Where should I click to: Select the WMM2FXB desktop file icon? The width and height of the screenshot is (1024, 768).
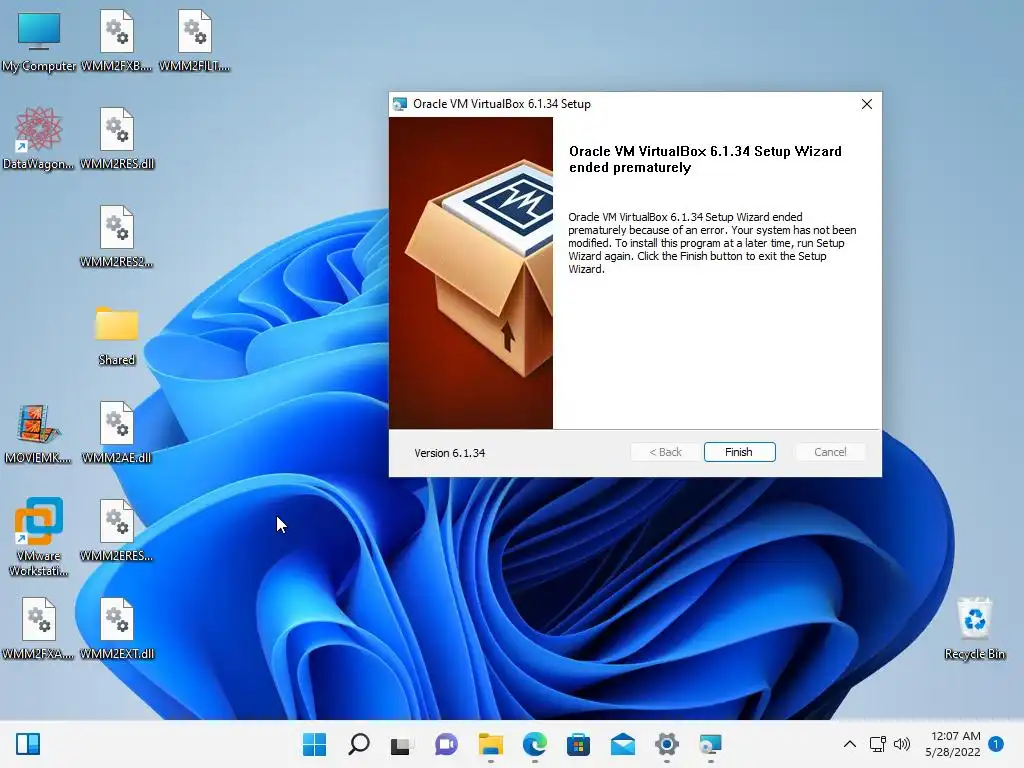click(x=117, y=41)
